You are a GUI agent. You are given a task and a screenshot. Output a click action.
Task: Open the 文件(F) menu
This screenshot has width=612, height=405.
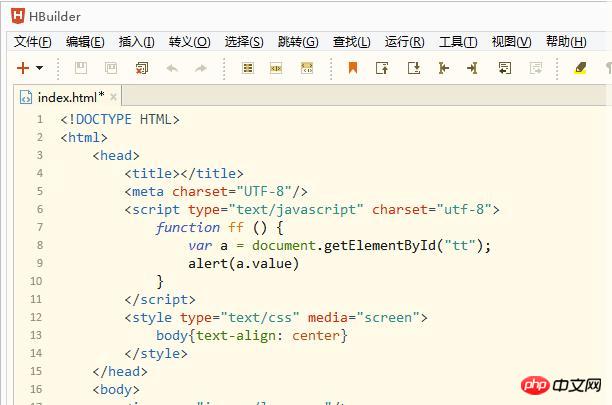(32, 41)
